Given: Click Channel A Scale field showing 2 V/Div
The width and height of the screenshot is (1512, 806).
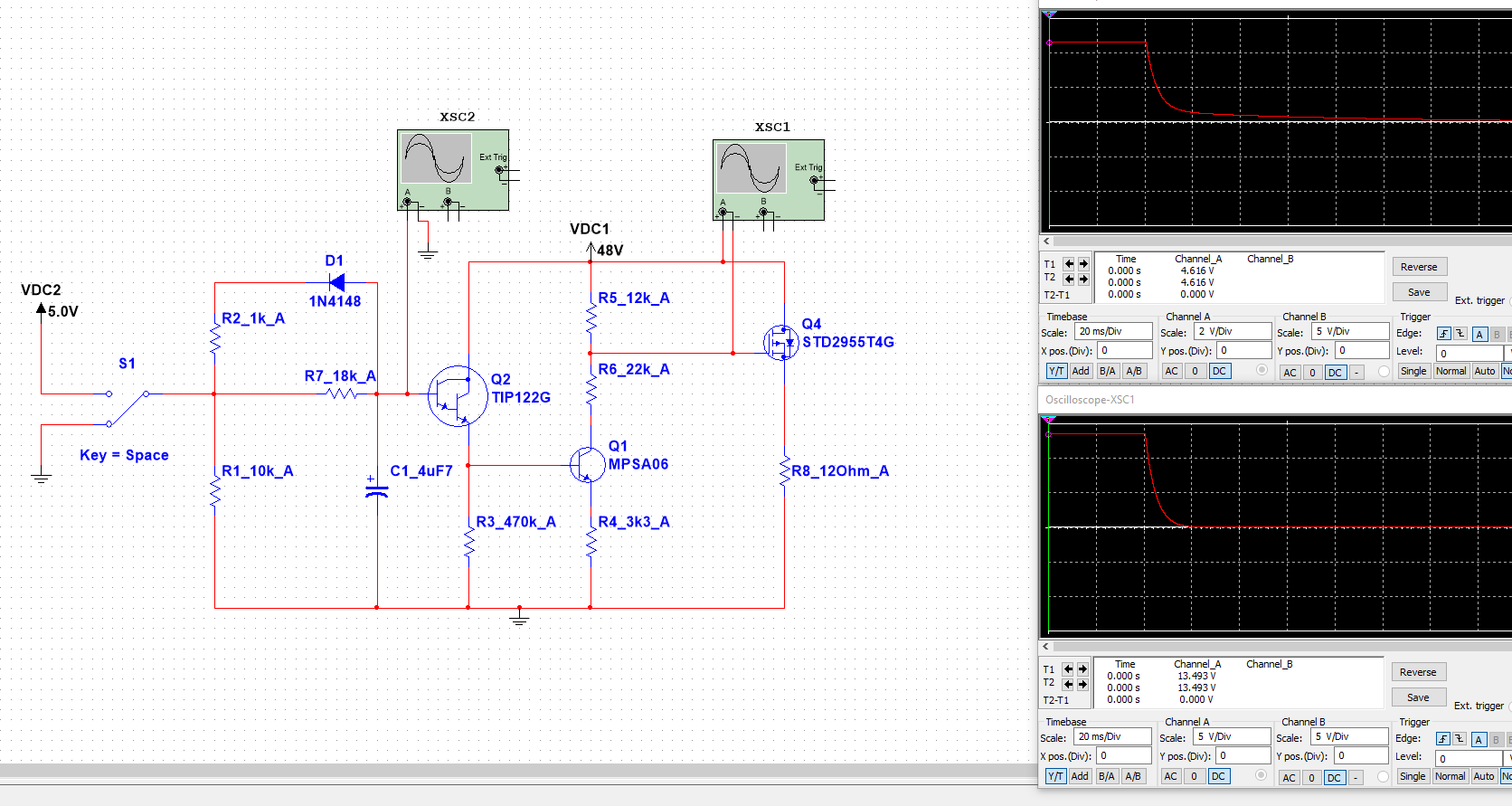Looking at the screenshot, I should click(1232, 332).
